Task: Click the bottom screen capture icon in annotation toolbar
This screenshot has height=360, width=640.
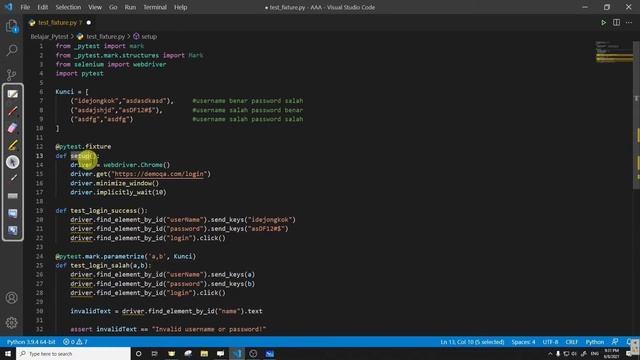Action: (13, 231)
